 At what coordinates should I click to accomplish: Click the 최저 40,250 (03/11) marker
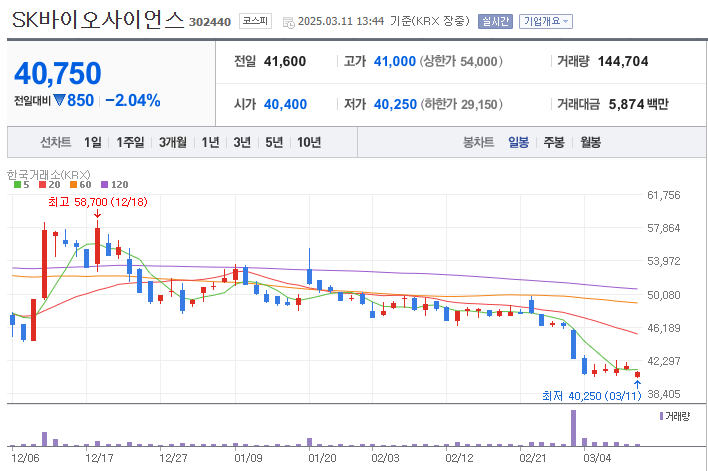click(x=592, y=396)
